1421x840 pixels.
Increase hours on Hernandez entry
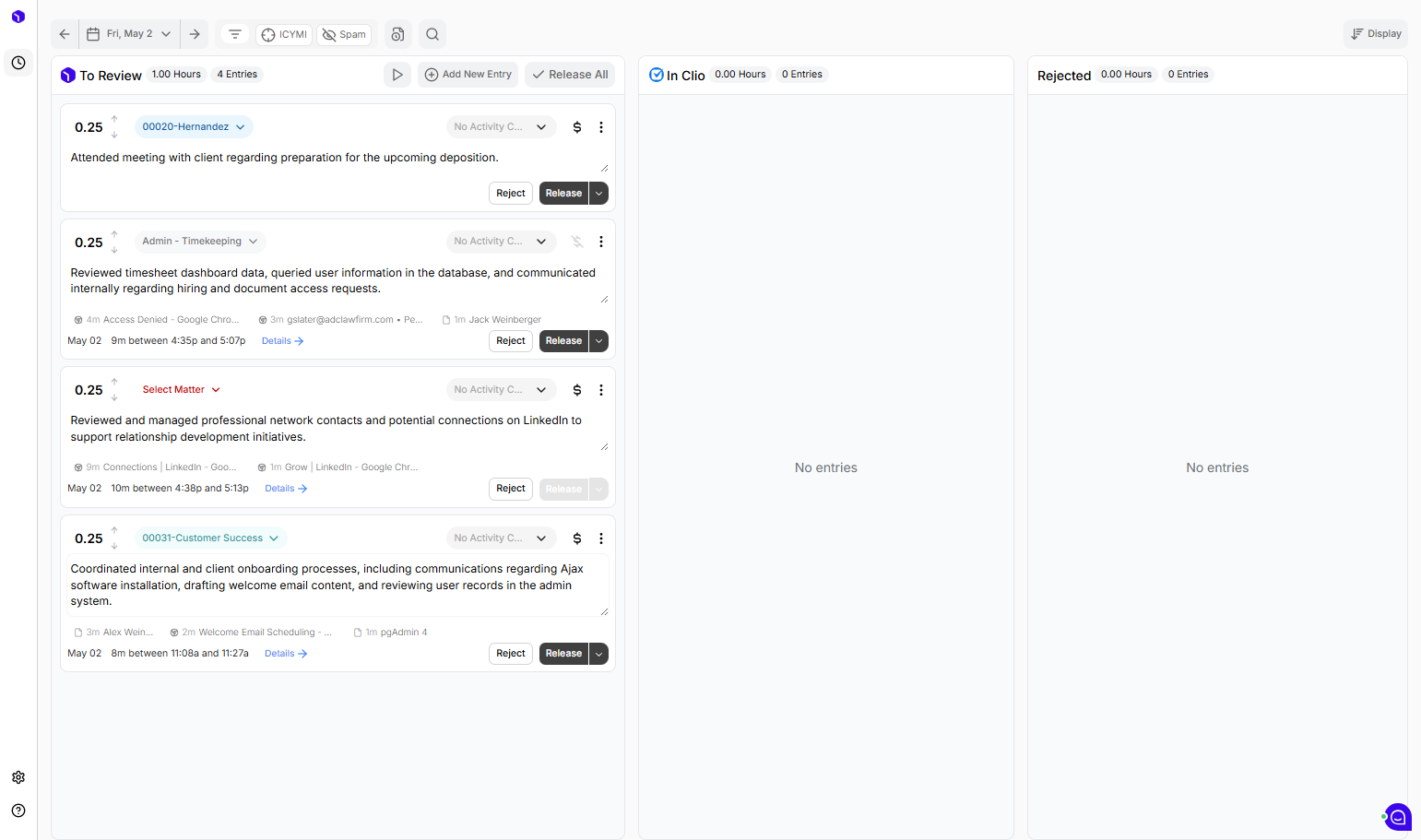(x=114, y=119)
